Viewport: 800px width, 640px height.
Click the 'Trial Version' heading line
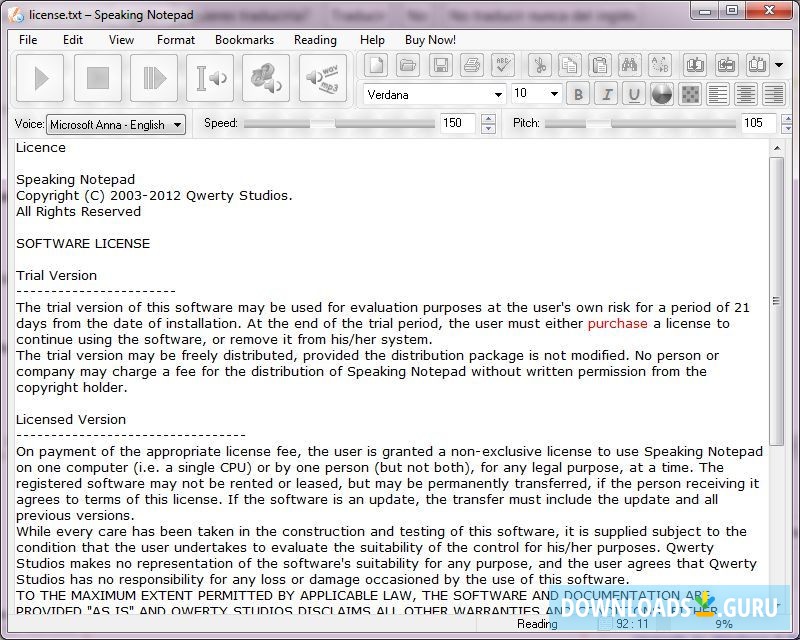click(56, 276)
